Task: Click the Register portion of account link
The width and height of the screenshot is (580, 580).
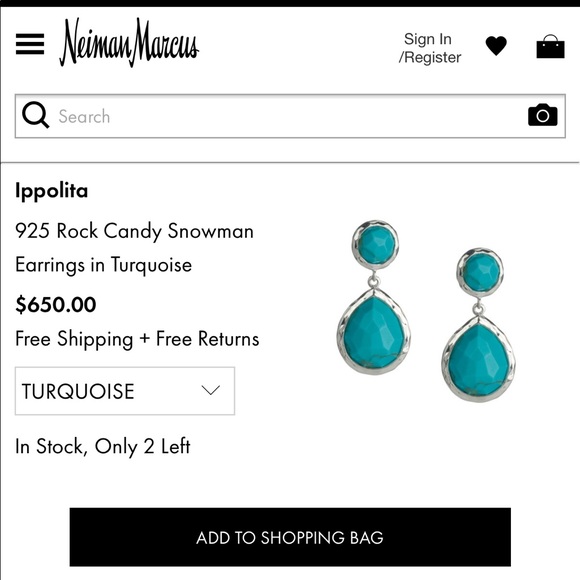Action: pyautogui.click(x=429, y=58)
